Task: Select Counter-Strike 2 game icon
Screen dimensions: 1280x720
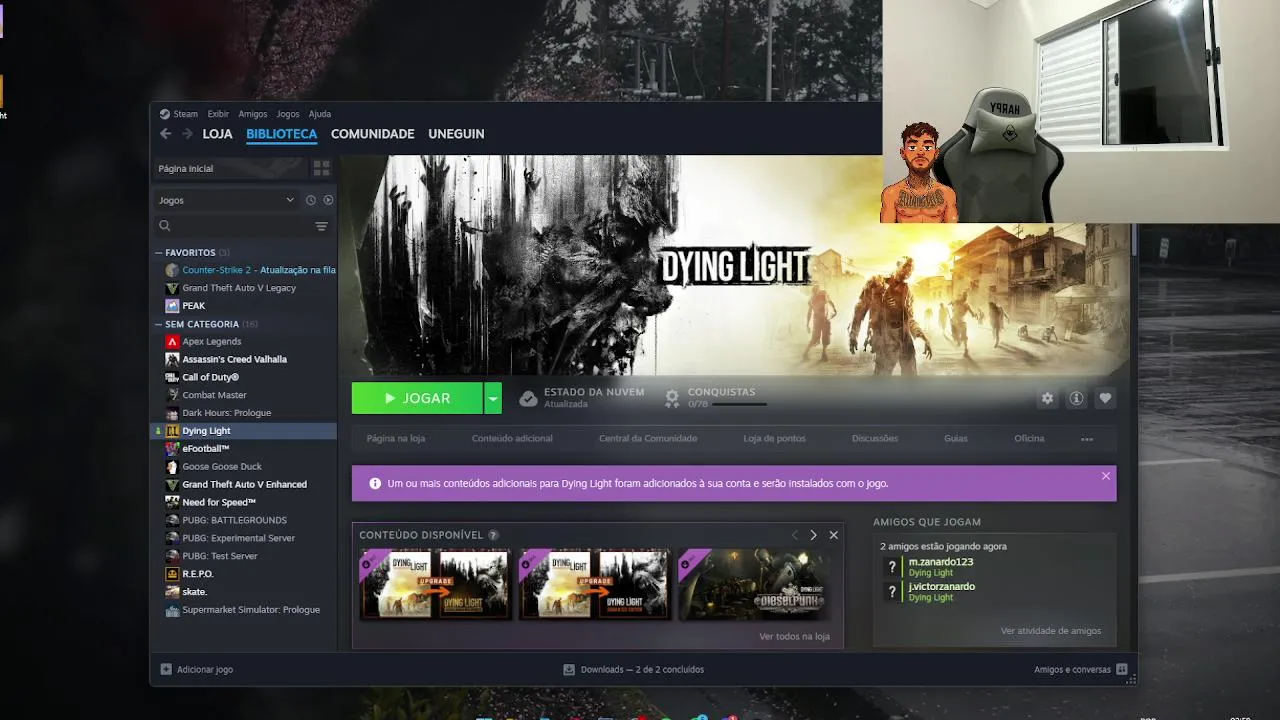Action: click(172, 270)
